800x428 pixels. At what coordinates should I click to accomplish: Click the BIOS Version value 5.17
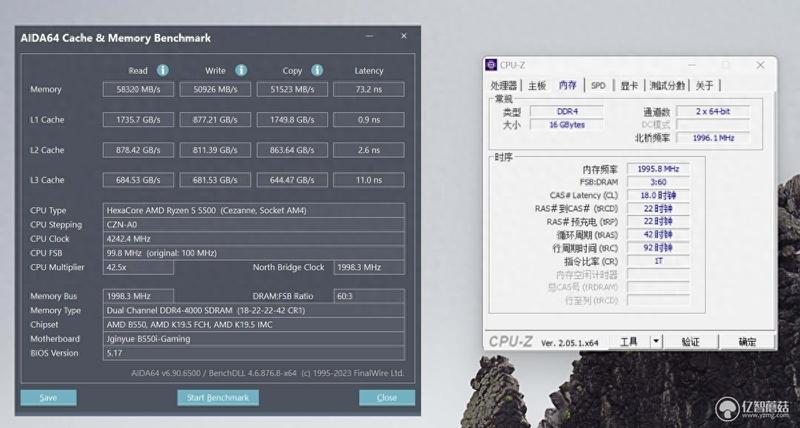click(254, 353)
